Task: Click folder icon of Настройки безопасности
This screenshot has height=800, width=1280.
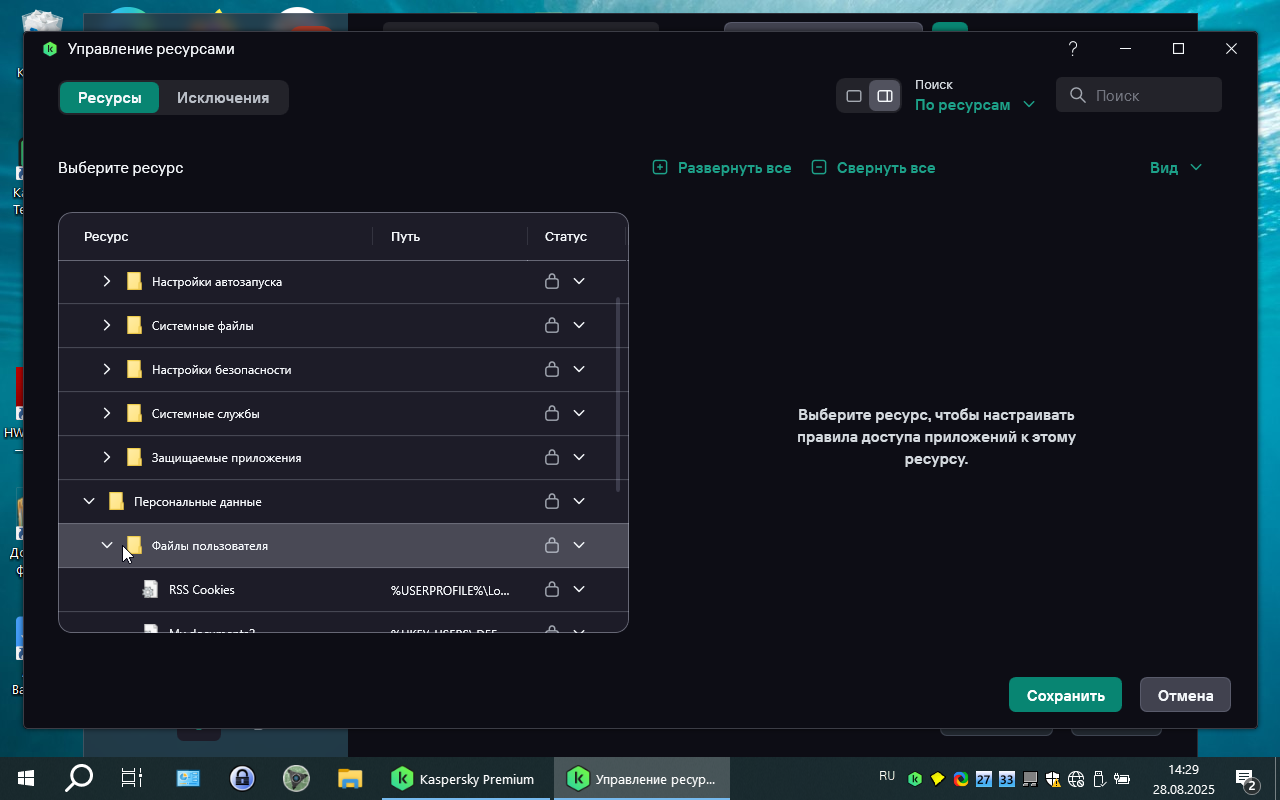Action: pos(134,370)
